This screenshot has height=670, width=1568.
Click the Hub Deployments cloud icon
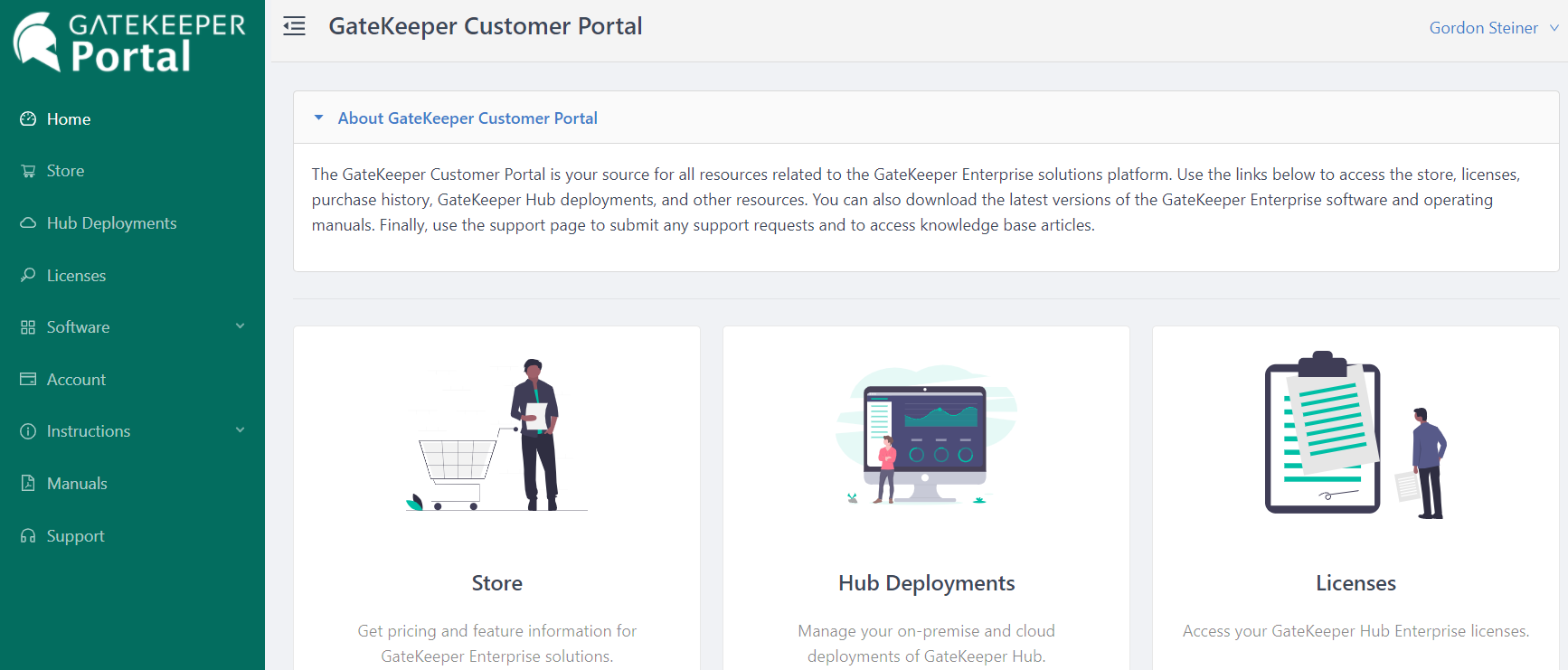click(x=28, y=223)
